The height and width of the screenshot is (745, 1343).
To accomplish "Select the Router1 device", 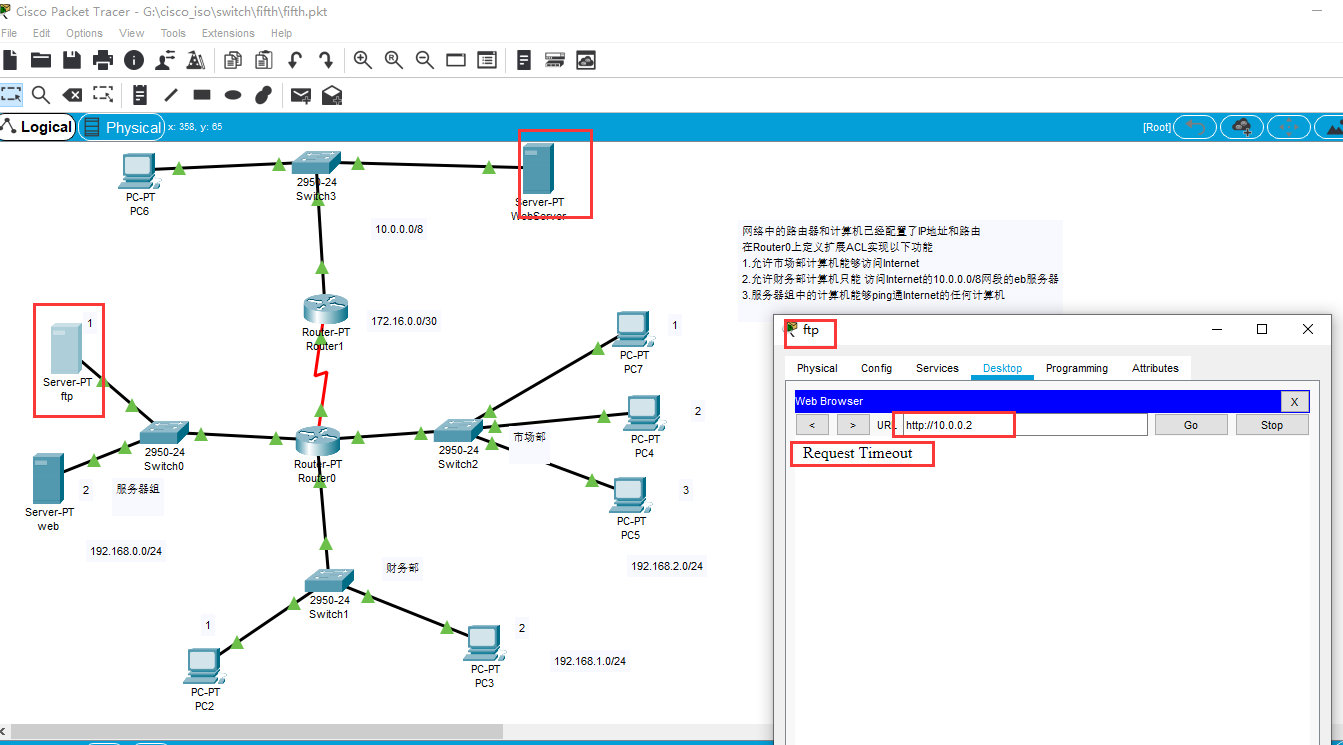I will [x=325, y=310].
